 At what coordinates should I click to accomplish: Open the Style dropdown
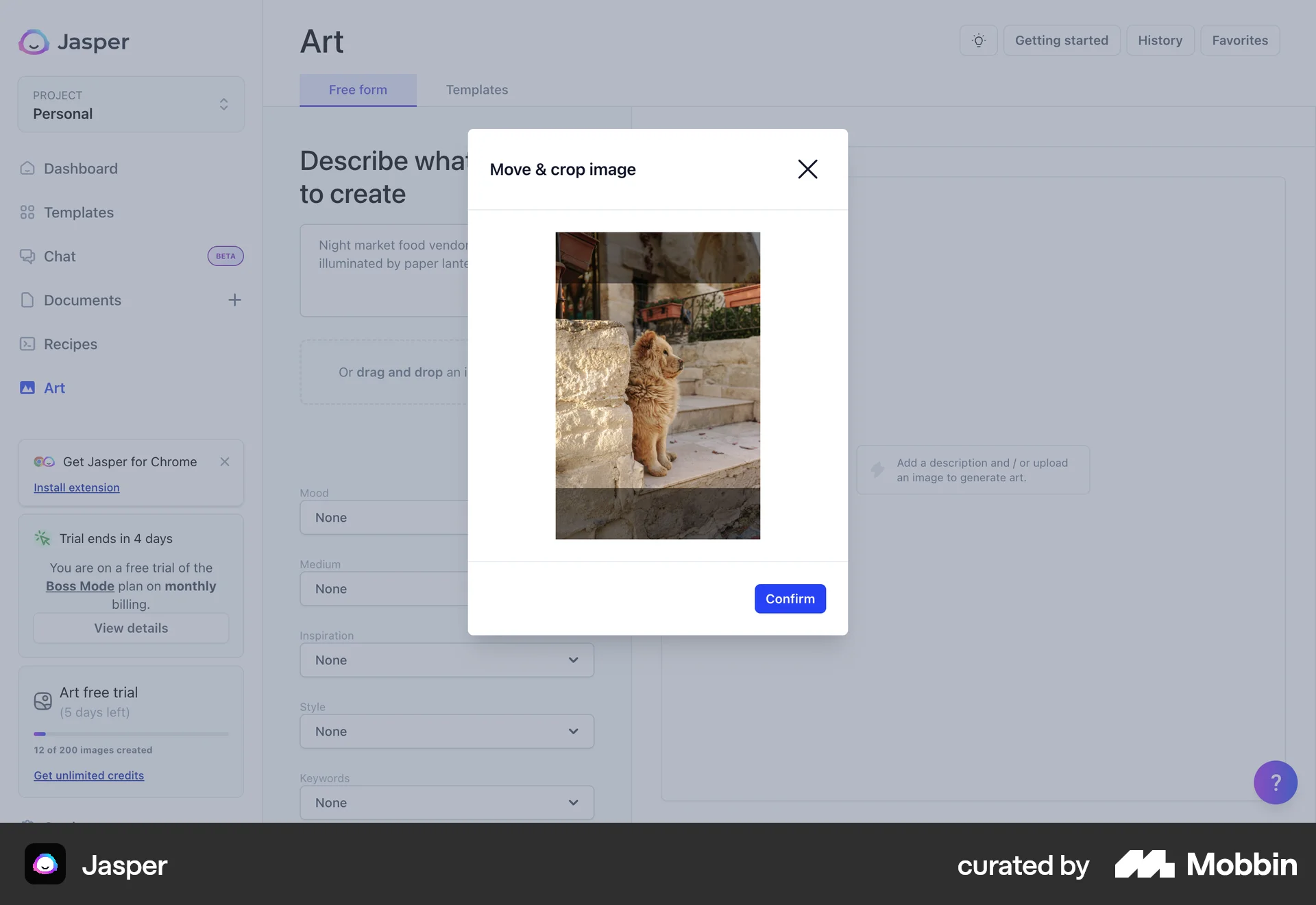(x=446, y=731)
